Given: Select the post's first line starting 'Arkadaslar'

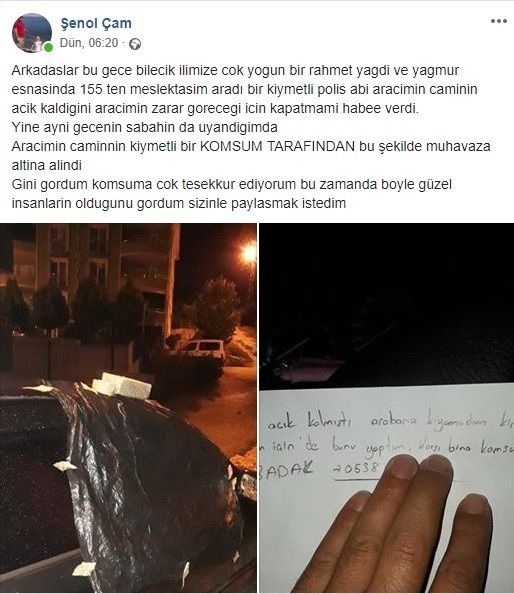Looking at the screenshot, I should coord(235,70).
